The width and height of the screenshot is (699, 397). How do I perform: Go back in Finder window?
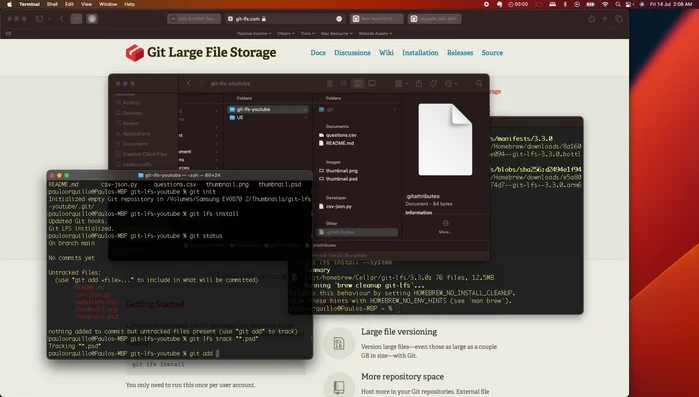189,83
